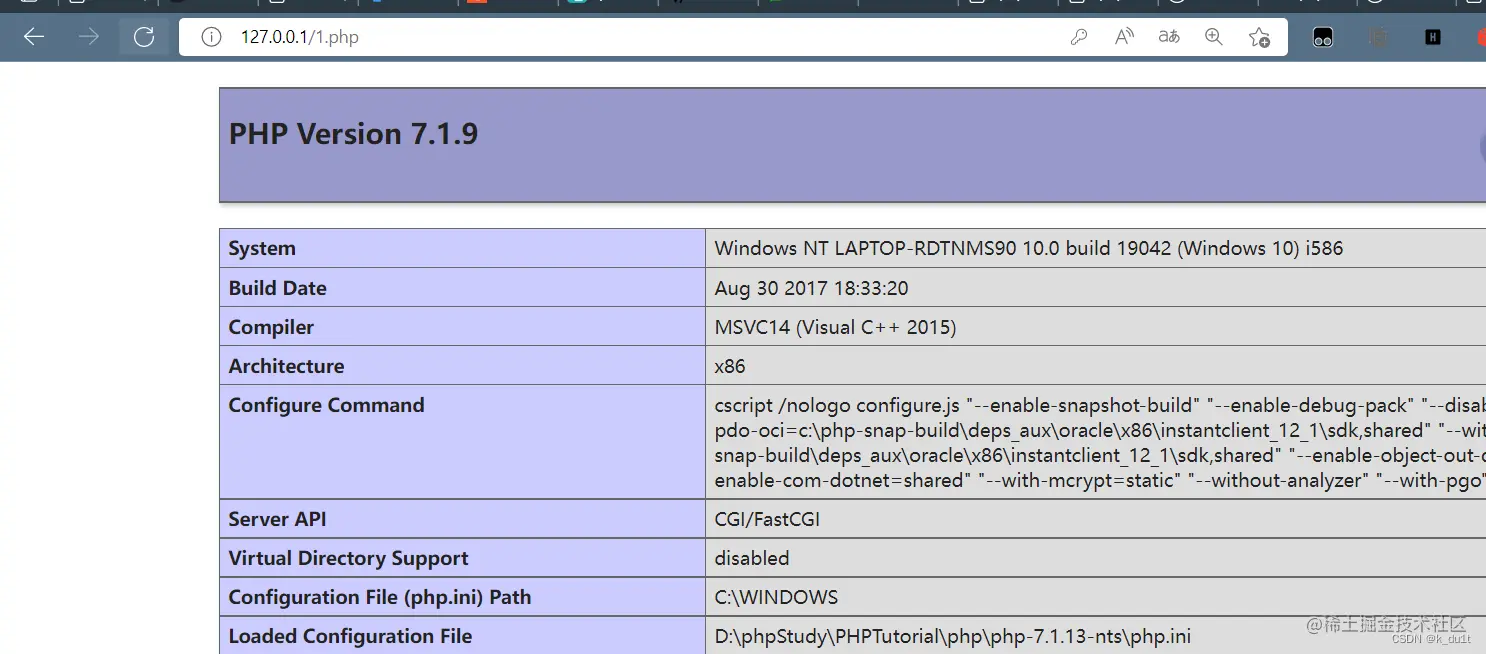Screen dimensions: 1486x654
Task: Select the CGI/FastCGI value
Action: pyautogui.click(x=767, y=519)
